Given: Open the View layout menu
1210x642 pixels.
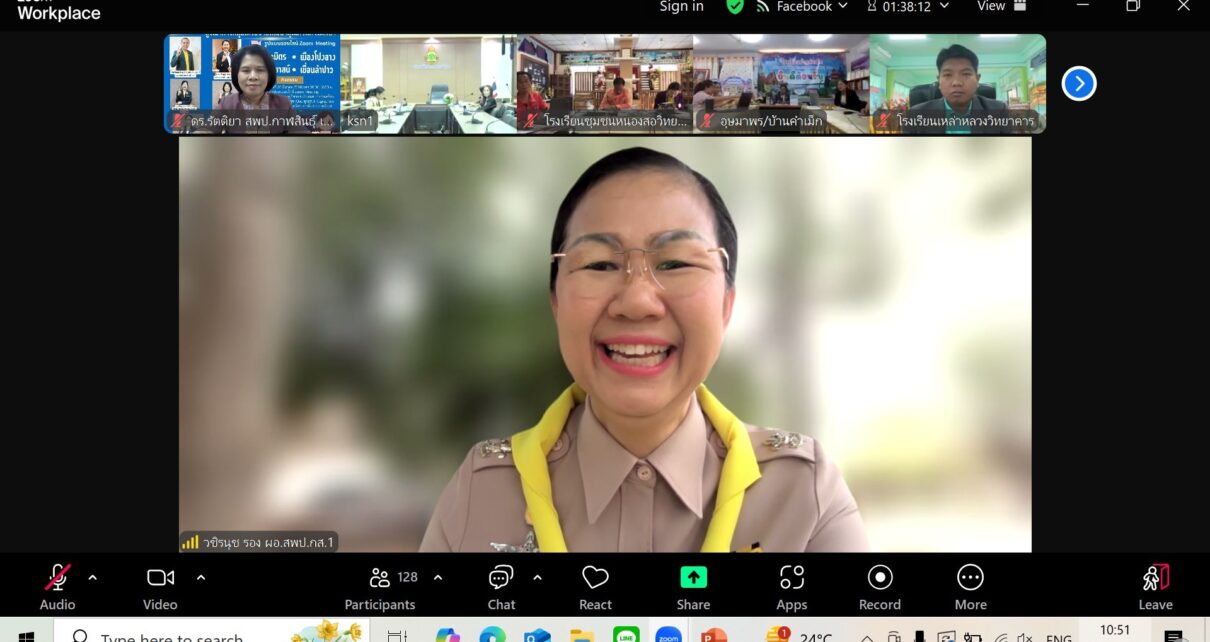Looking at the screenshot, I should [x=1001, y=7].
